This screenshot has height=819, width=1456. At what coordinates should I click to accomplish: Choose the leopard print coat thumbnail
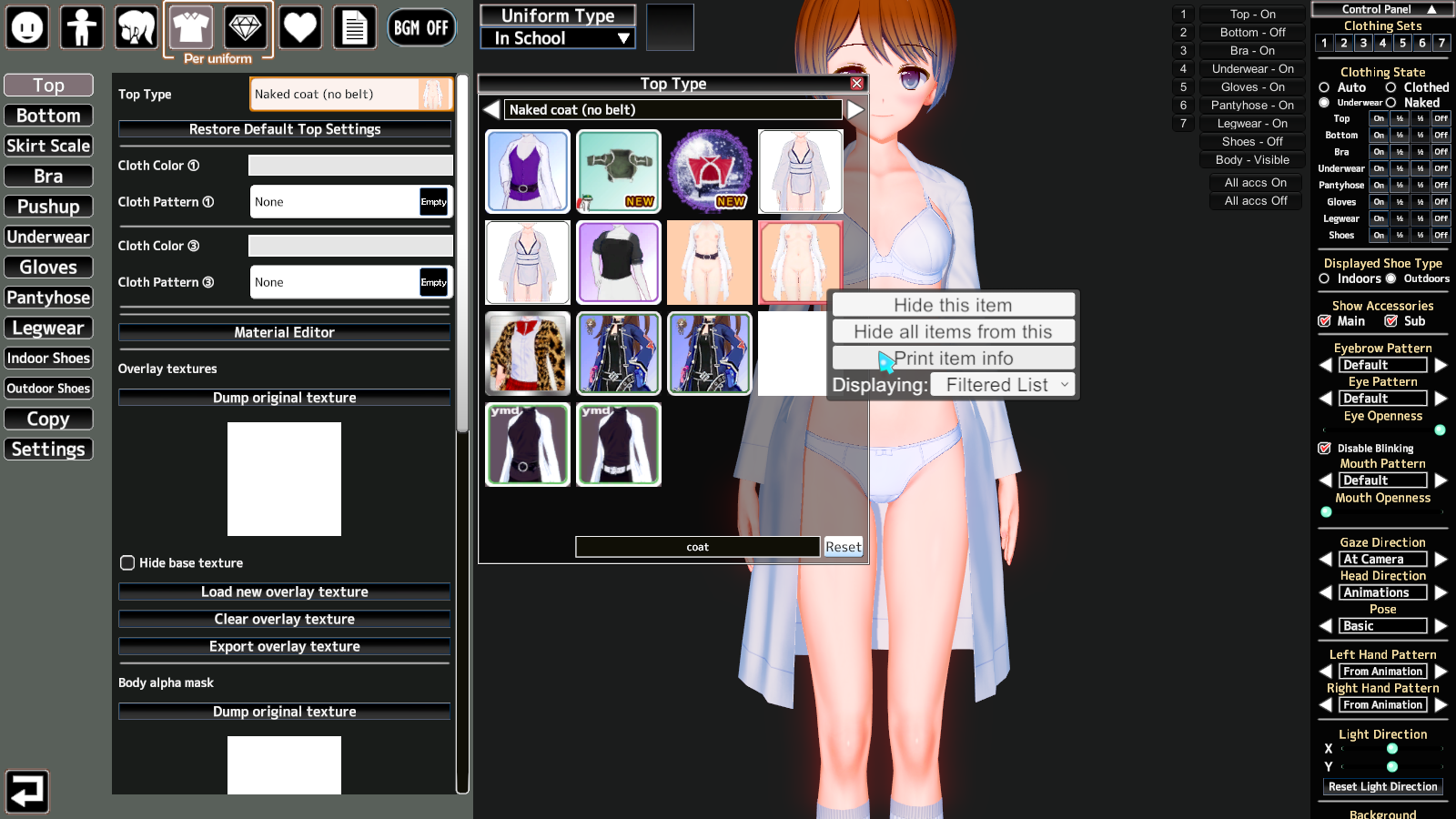tap(528, 353)
